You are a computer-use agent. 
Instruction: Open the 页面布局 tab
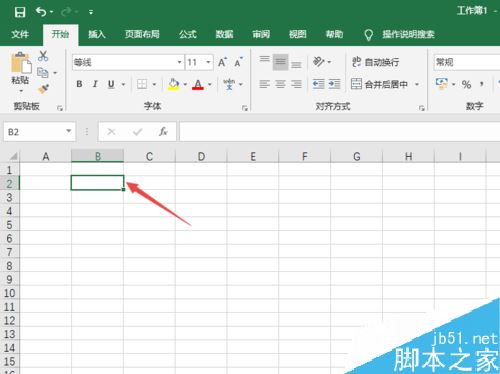pos(142,34)
